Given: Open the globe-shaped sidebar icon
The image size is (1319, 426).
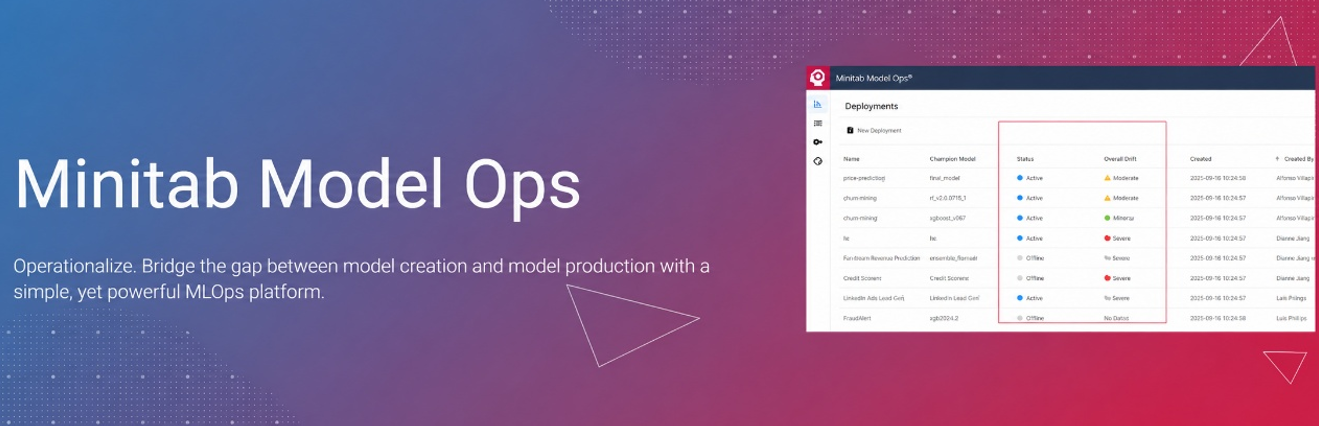Looking at the screenshot, I should pyautogui.click(x=817, y=161).
